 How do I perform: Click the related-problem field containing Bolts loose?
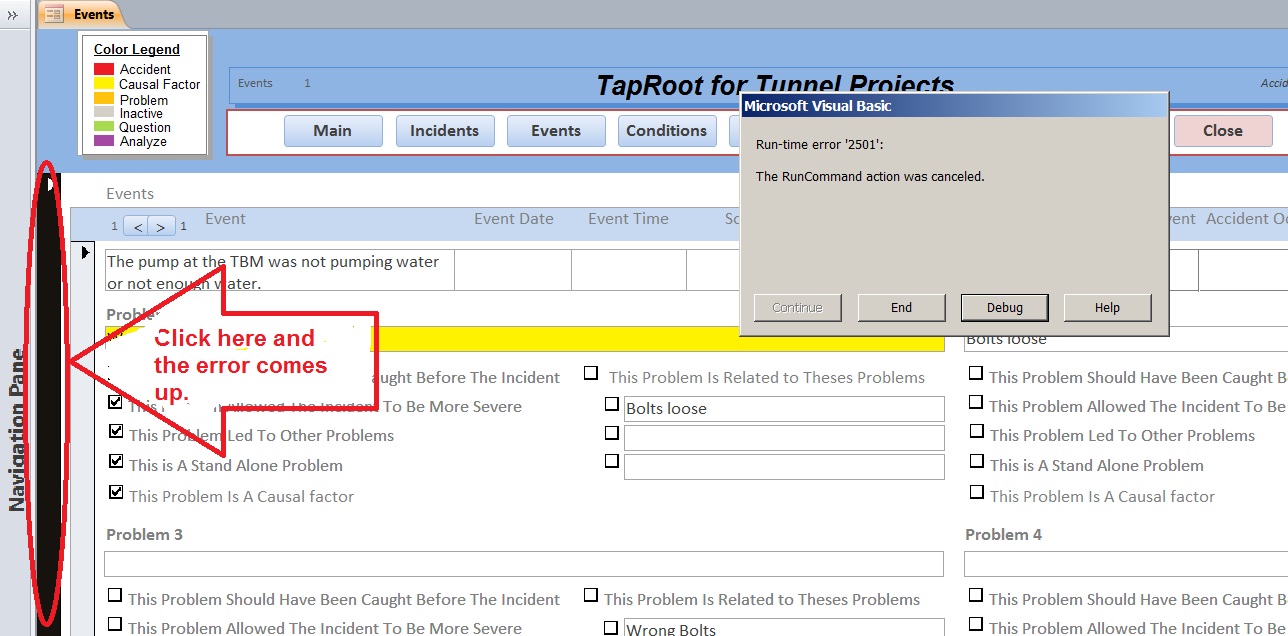(x=784, y=409)
